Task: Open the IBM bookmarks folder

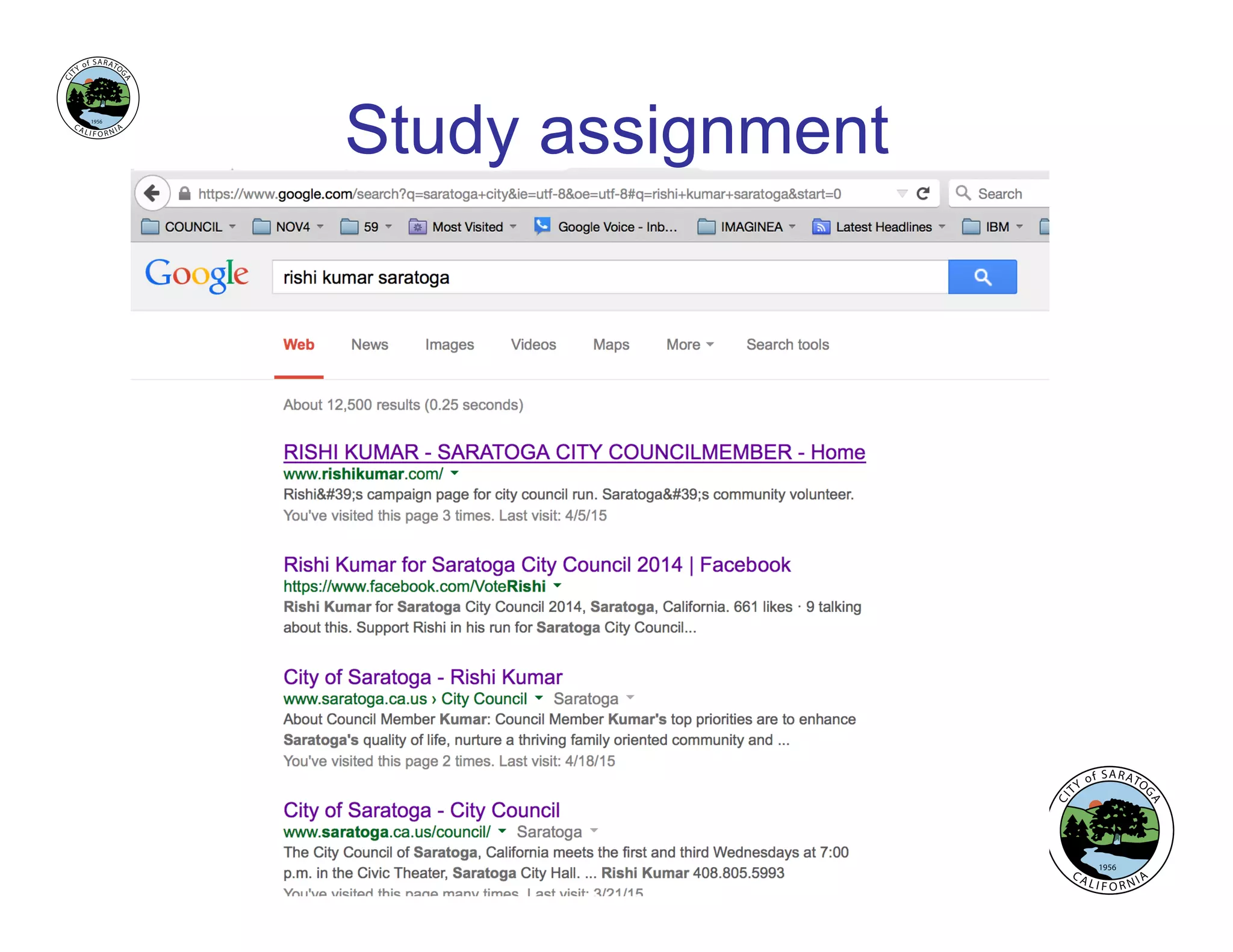Action: [x=986, y=227]
